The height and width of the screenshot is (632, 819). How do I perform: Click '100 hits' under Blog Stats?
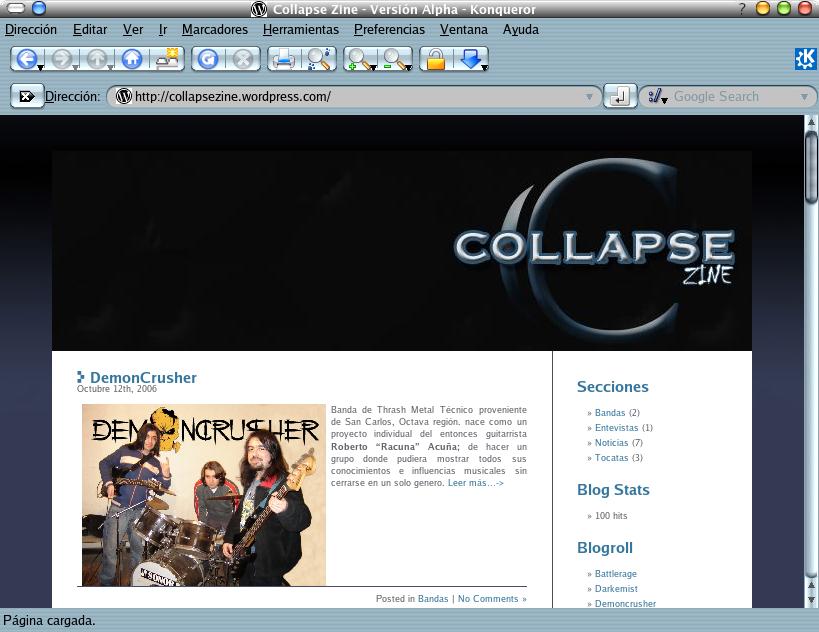tap(611, 516)
